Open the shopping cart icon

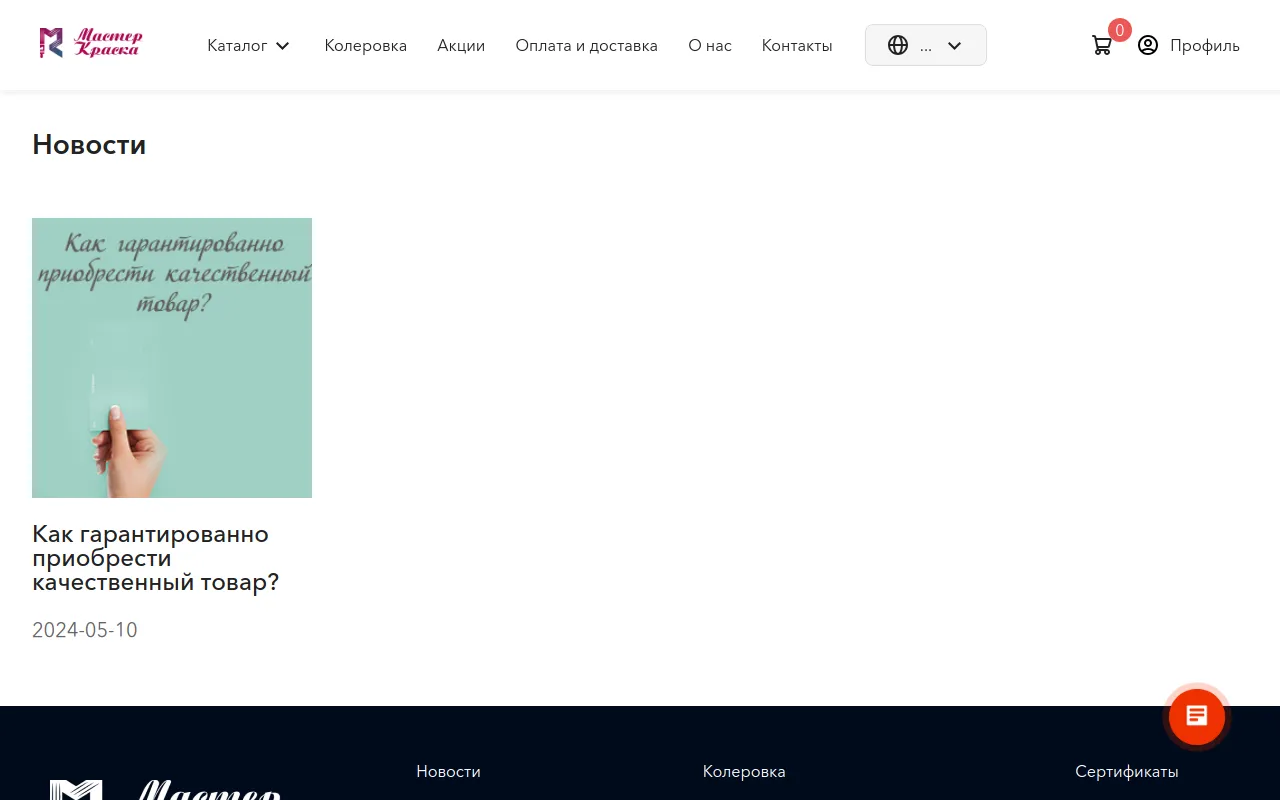1101,45
